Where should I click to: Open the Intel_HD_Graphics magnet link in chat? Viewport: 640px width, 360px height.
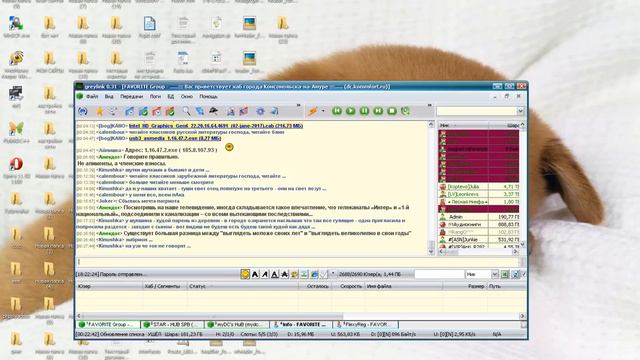pyautogui.click(x=216, y=126)
